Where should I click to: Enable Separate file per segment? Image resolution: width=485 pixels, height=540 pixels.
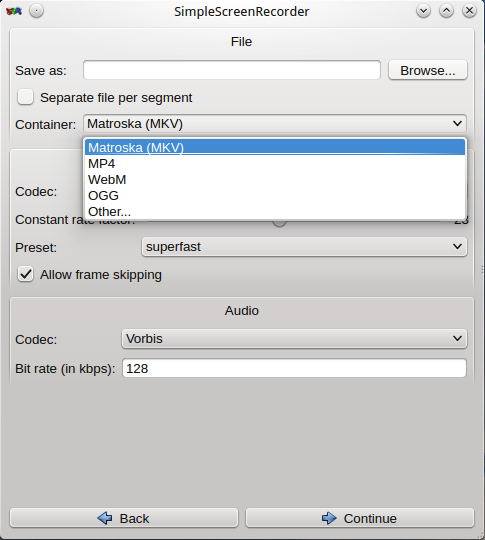point(25,97)
